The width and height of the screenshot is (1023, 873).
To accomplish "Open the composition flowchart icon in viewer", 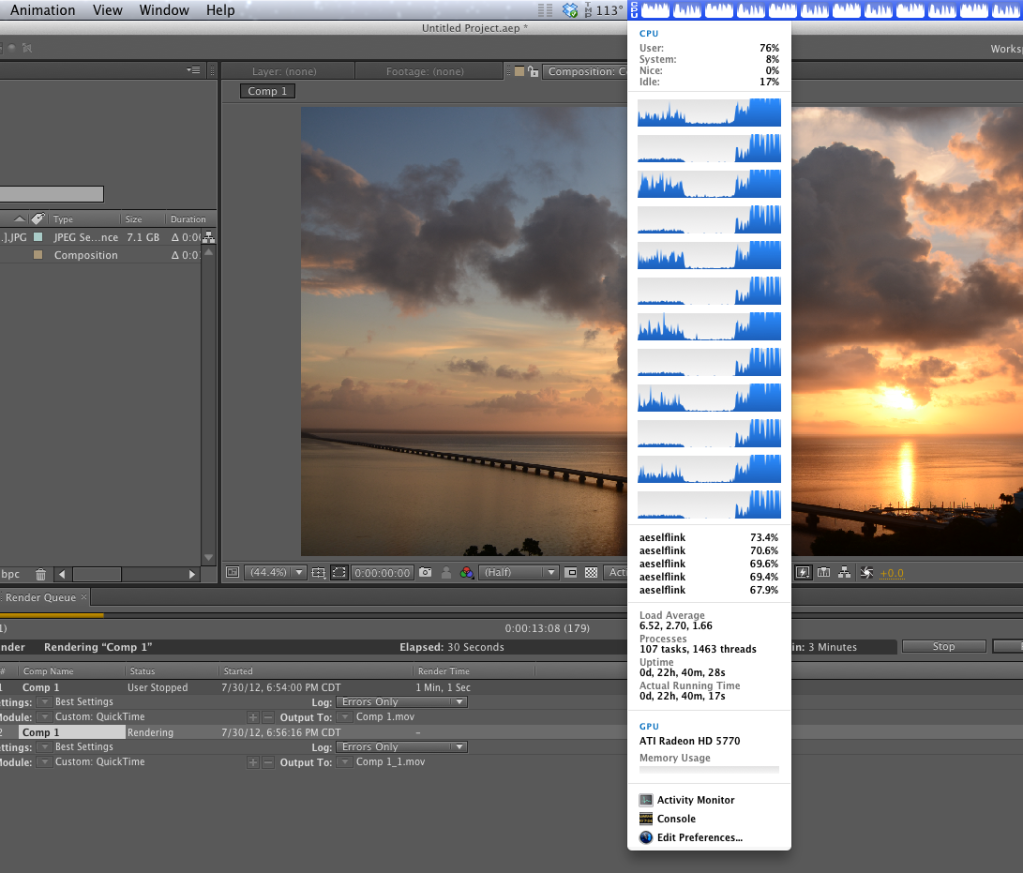I will (845, 573).
